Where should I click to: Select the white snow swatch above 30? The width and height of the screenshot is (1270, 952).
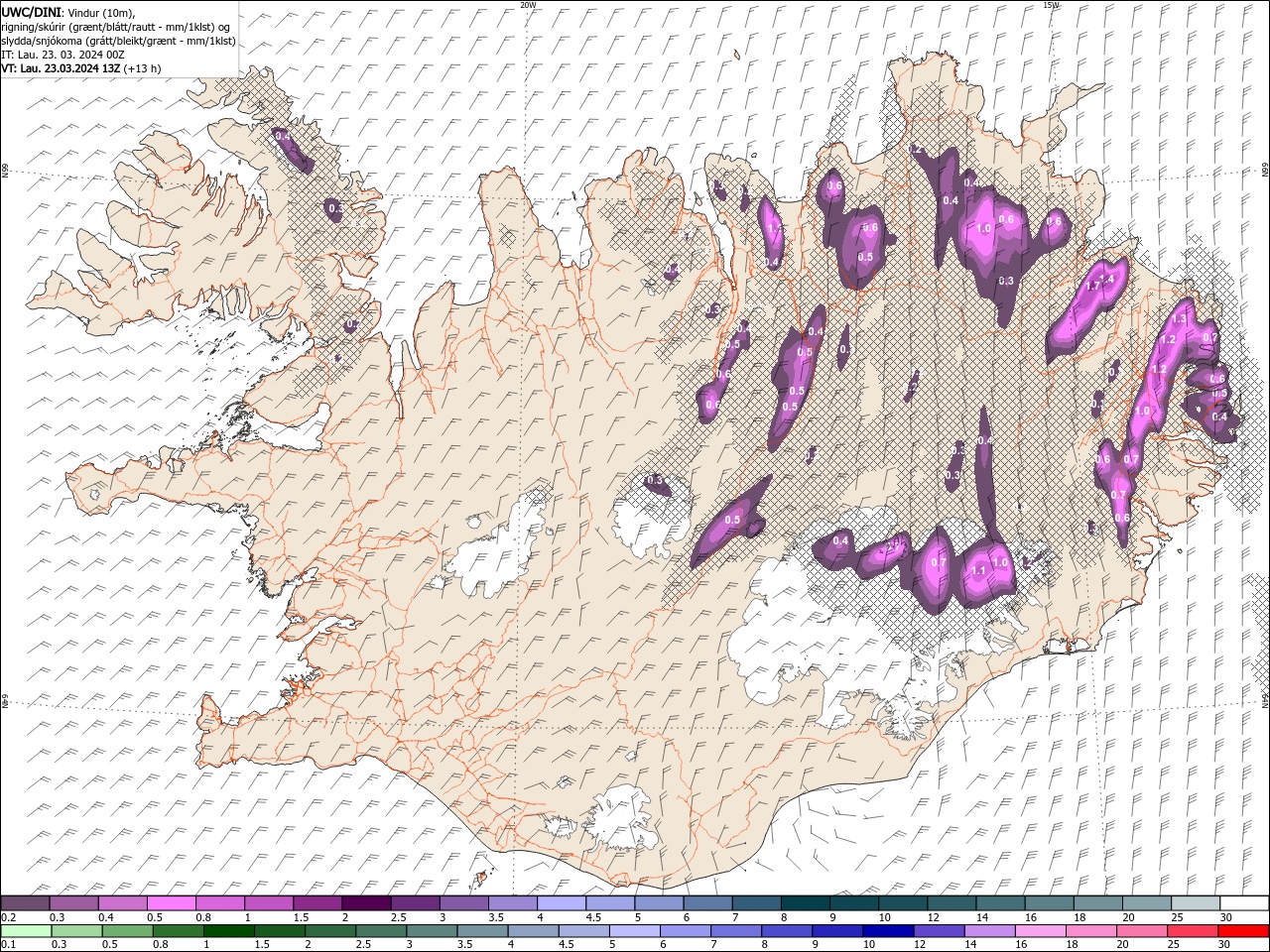point(1244,903)
